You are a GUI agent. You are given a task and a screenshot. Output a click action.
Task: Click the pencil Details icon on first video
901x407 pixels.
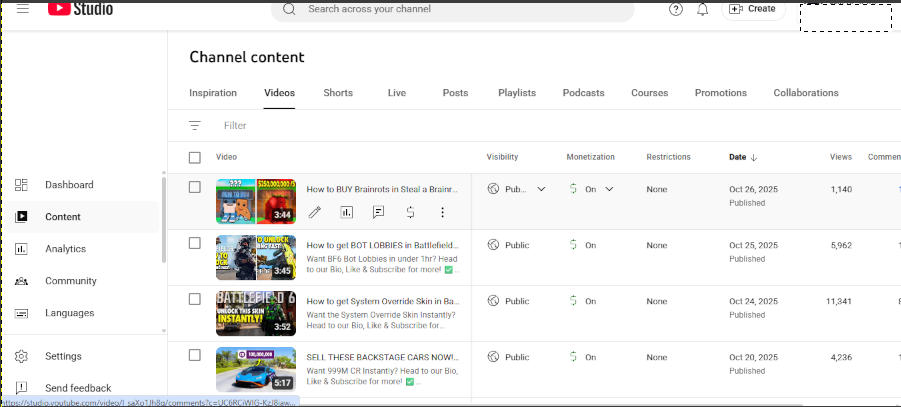[314, 212]
